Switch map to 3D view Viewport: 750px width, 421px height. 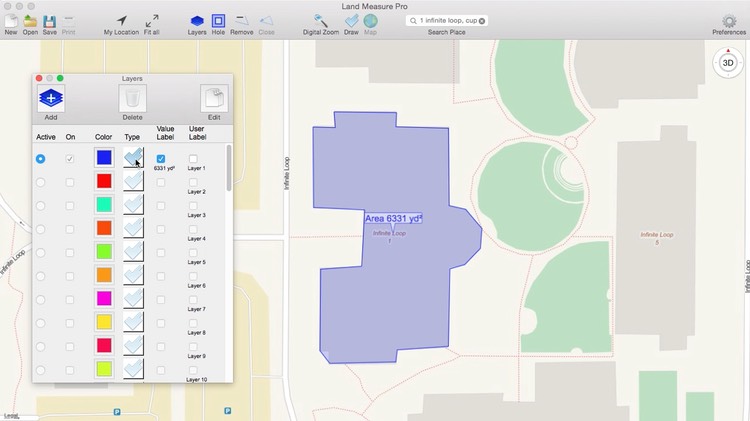point(727,62)
